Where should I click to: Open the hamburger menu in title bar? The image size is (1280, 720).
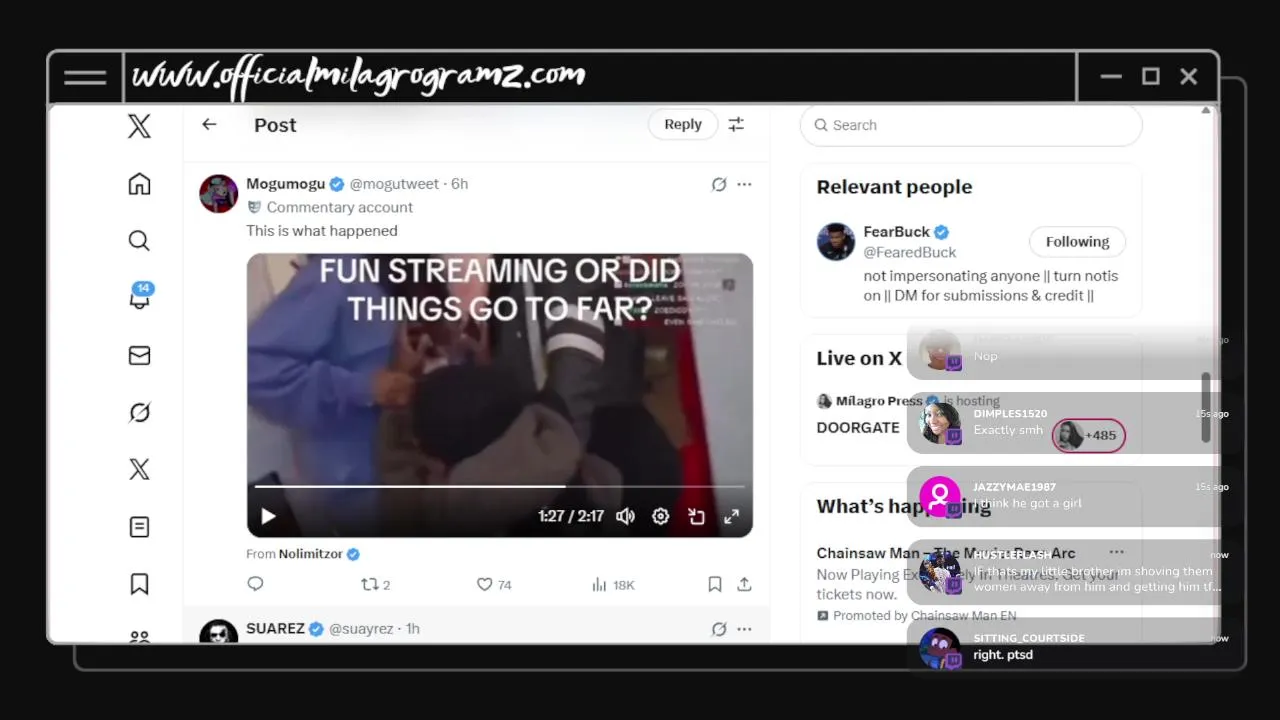coord(85,77)
